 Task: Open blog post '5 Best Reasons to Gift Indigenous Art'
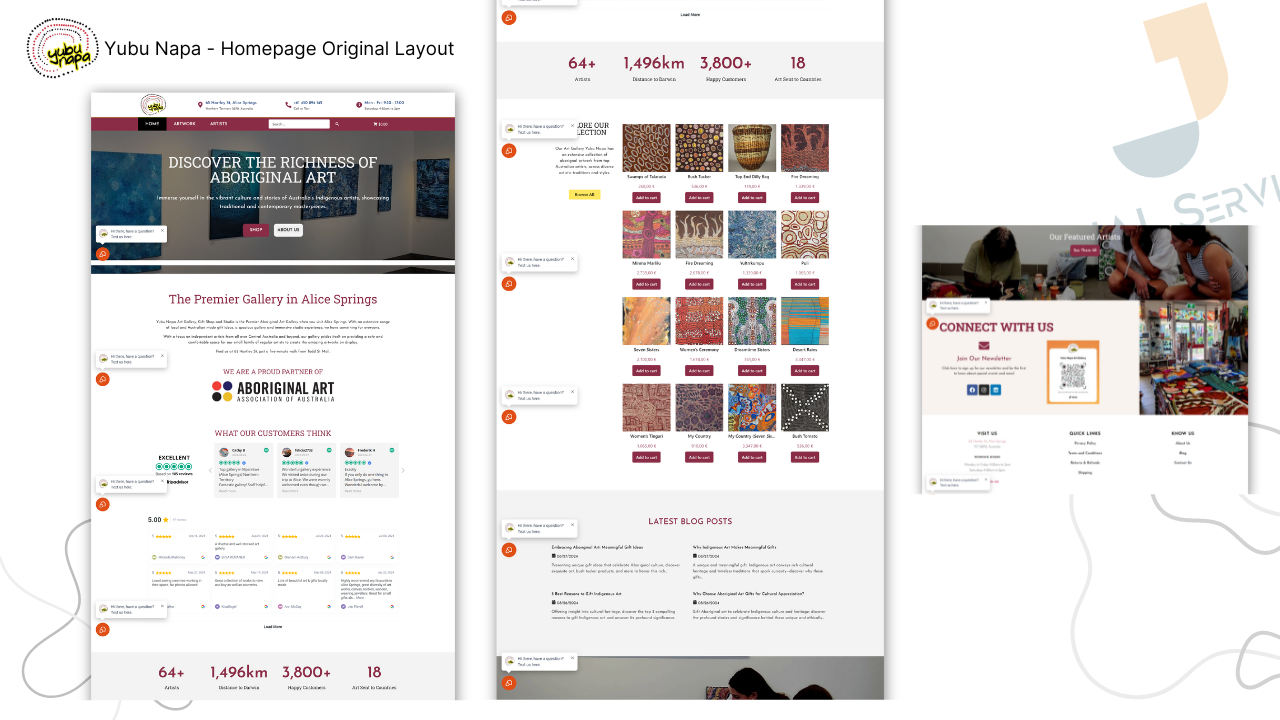point(586,594)
